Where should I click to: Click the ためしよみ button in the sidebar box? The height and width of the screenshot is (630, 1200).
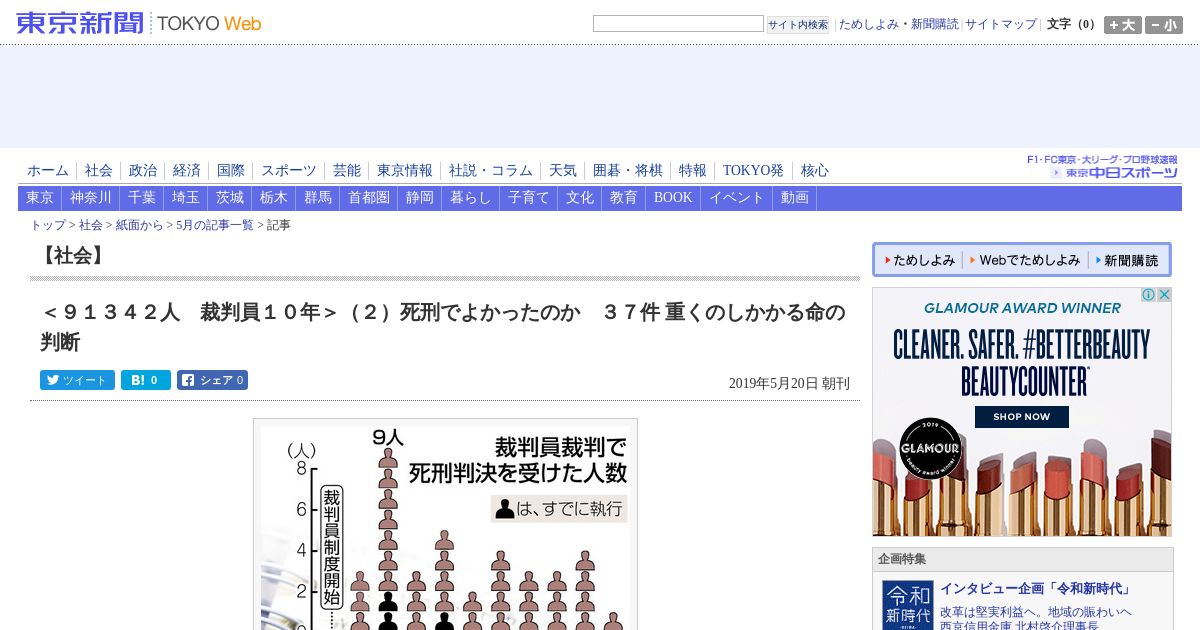[x=919, y=260]
